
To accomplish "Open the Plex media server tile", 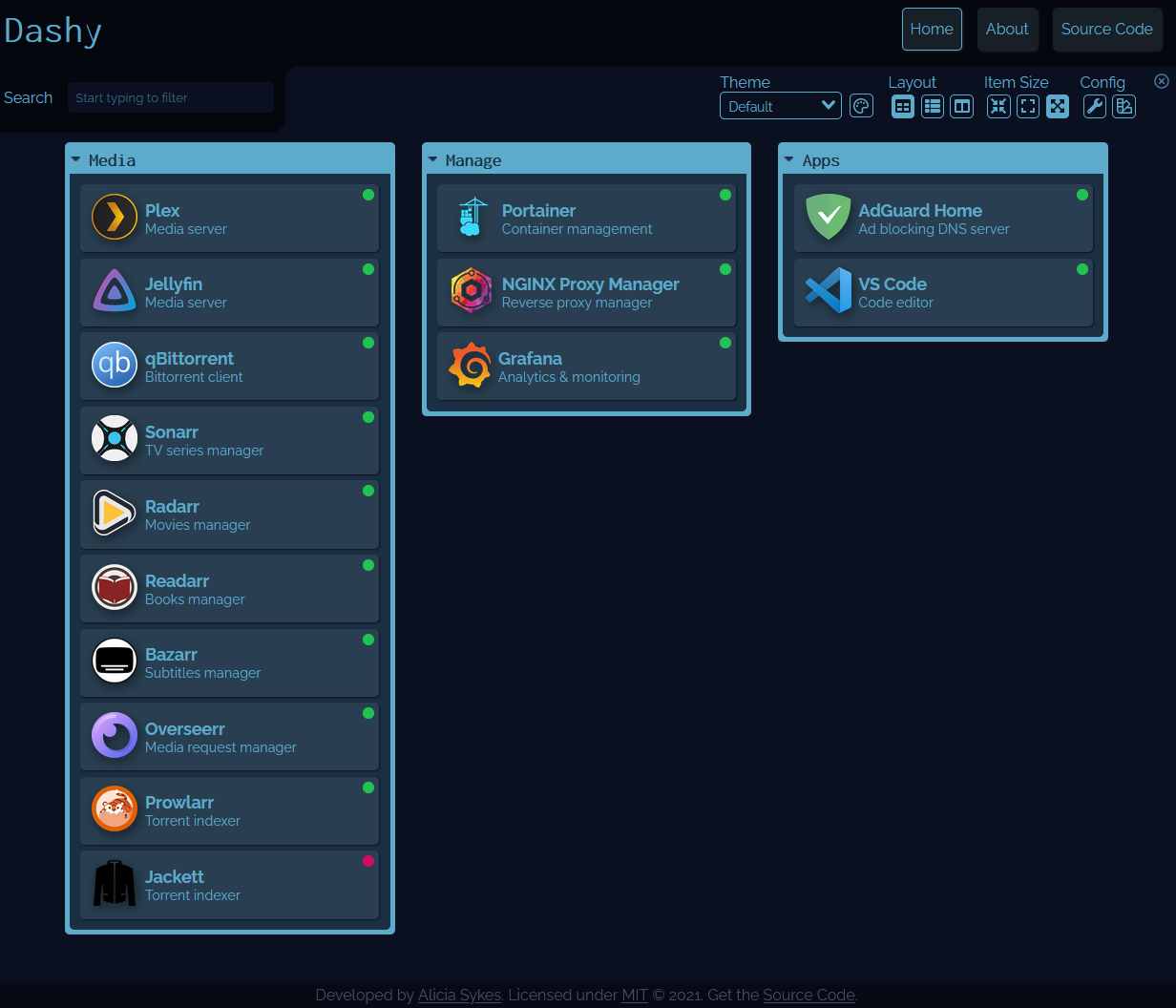I will (x=229, y=218).
